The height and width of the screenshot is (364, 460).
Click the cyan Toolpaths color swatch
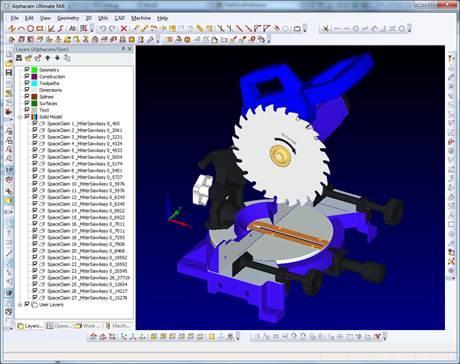[34, 83]
